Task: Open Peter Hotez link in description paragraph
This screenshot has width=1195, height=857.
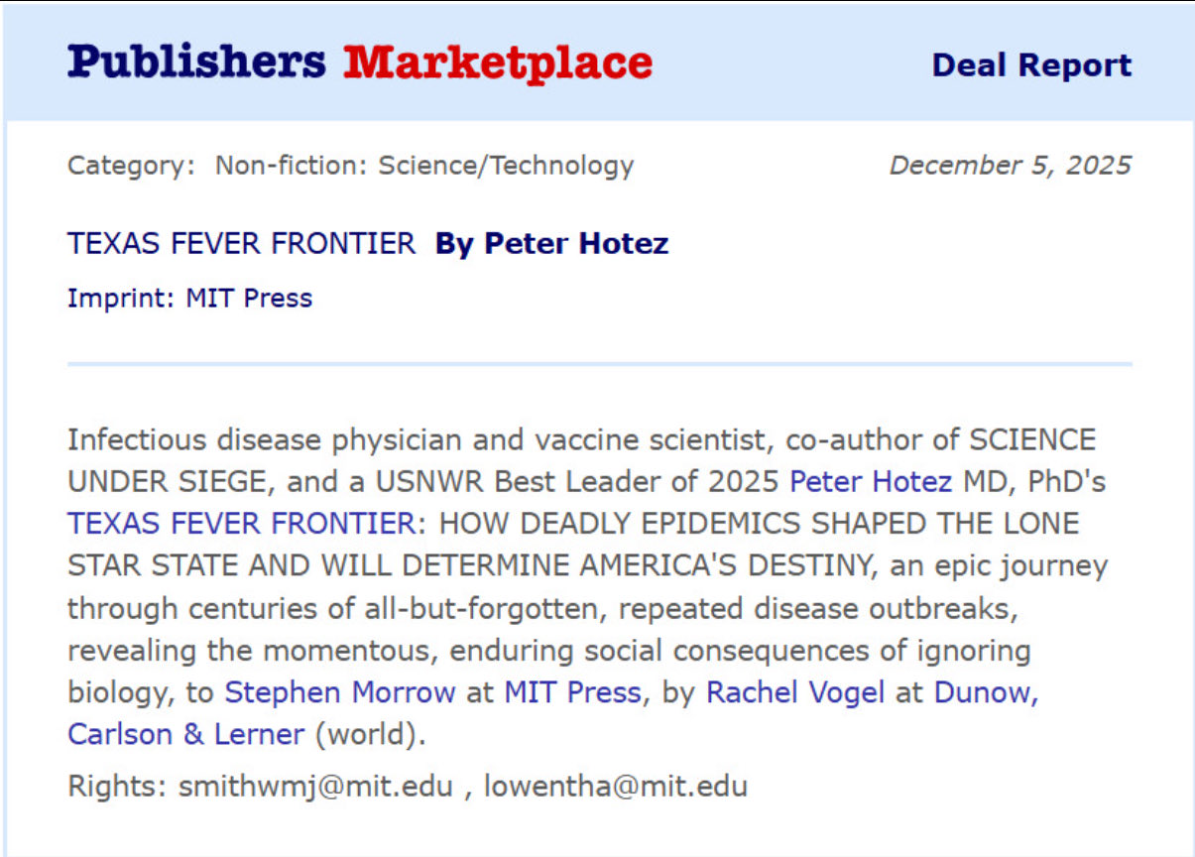Action: [x=870, y=481]
